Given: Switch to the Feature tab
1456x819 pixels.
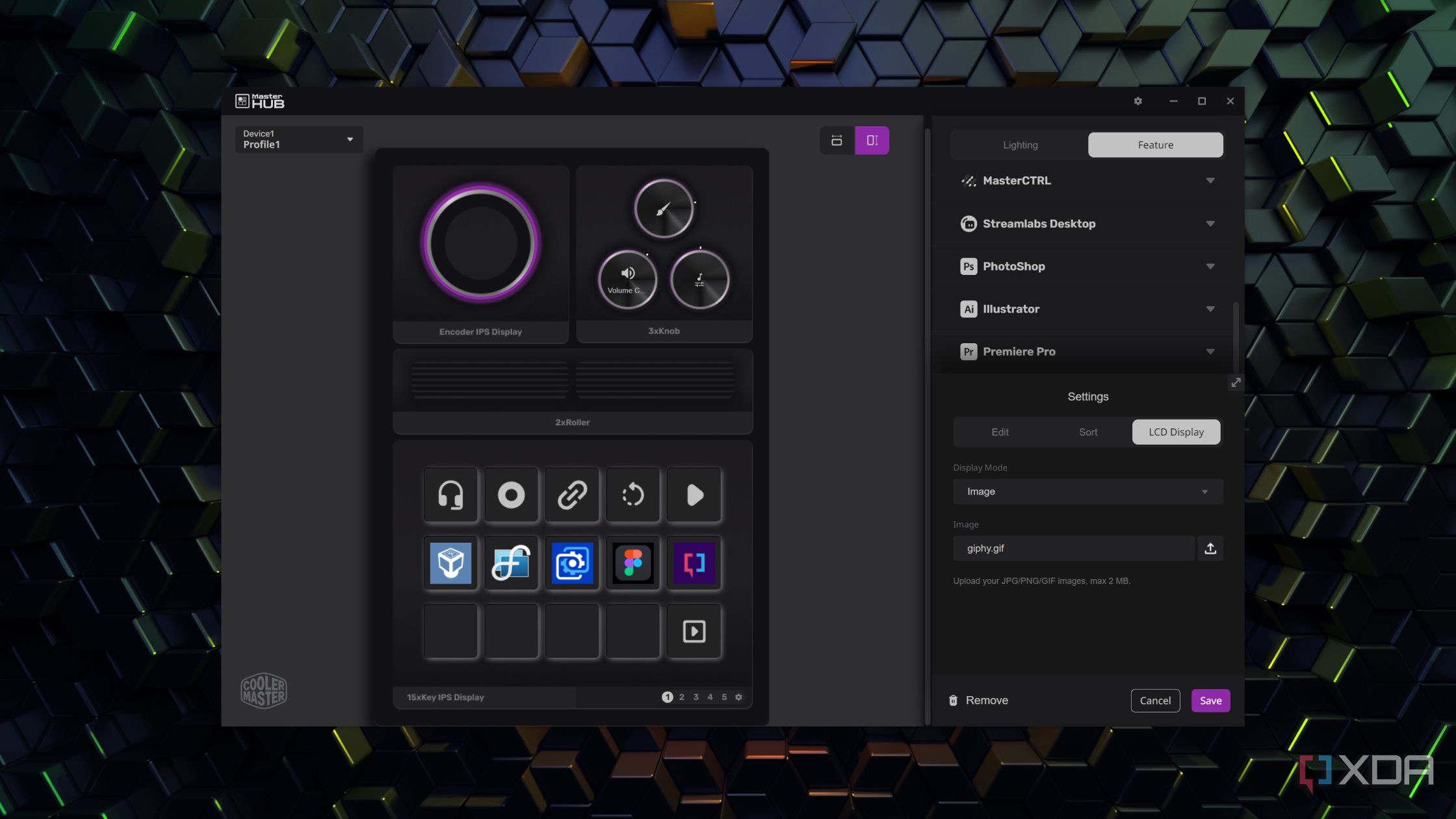Looking at the screenshot, I should coord(1155,145).
